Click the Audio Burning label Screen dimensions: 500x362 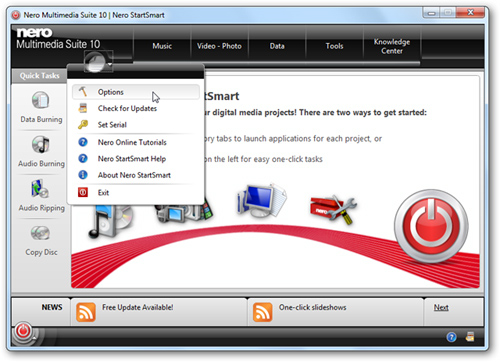pos(41,164)
